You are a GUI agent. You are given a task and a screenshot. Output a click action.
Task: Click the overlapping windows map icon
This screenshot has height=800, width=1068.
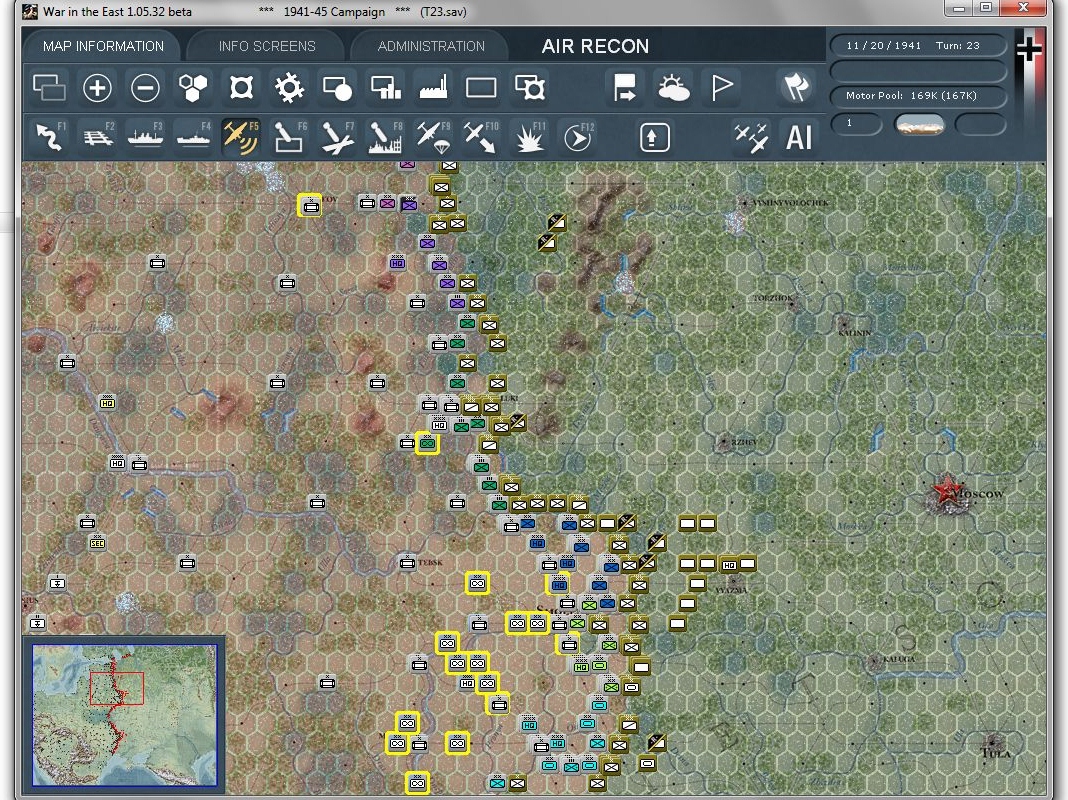(50, 88)
